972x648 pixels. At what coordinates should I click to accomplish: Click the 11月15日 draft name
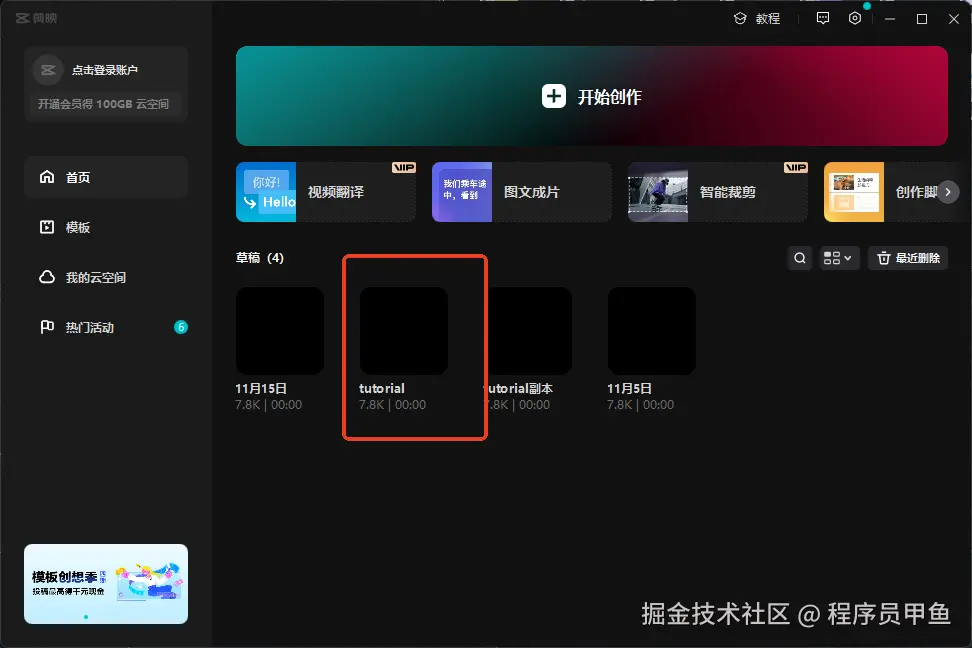(x=260, y=389)
